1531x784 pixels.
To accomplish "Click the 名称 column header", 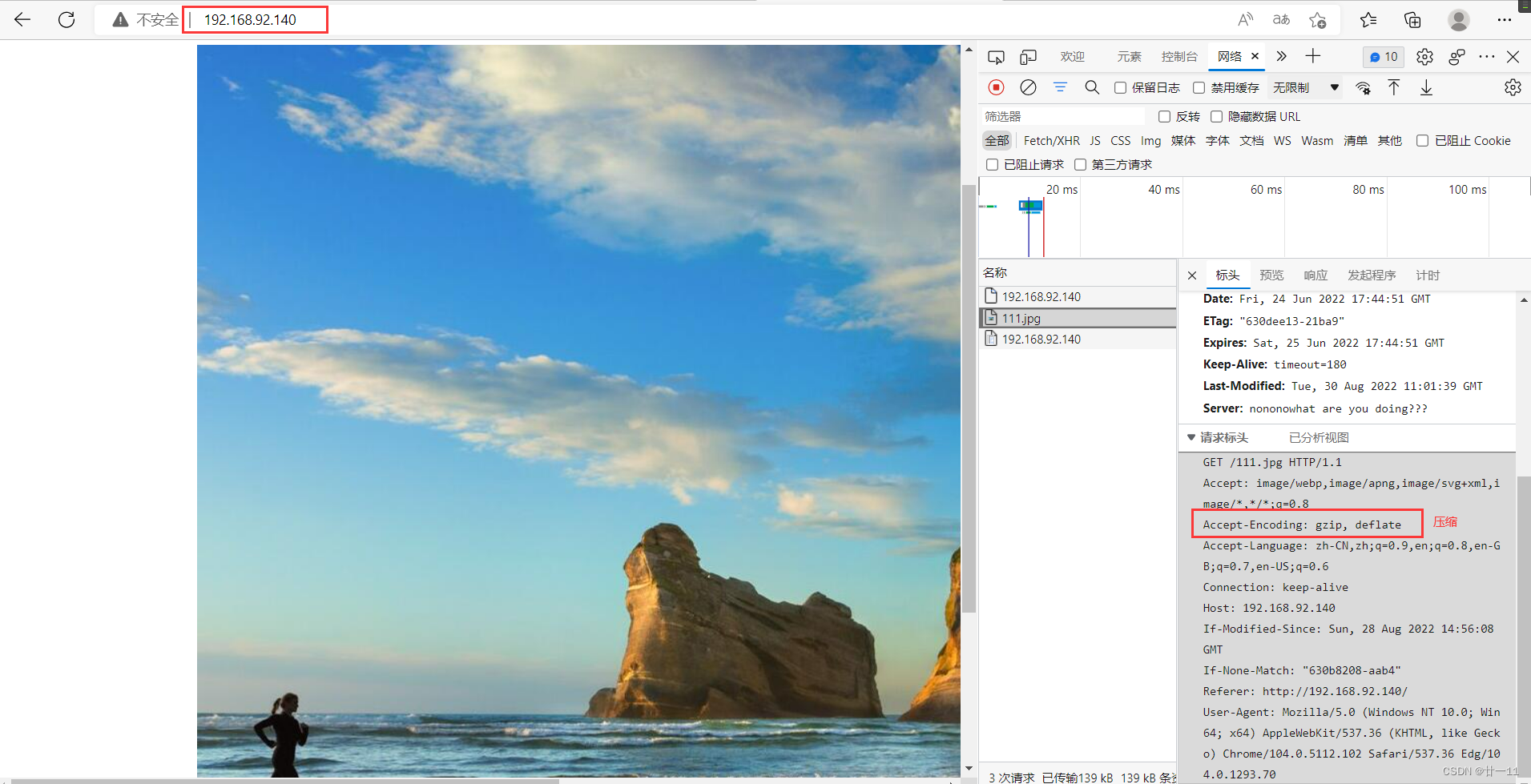I will (x=1078, y=273).
